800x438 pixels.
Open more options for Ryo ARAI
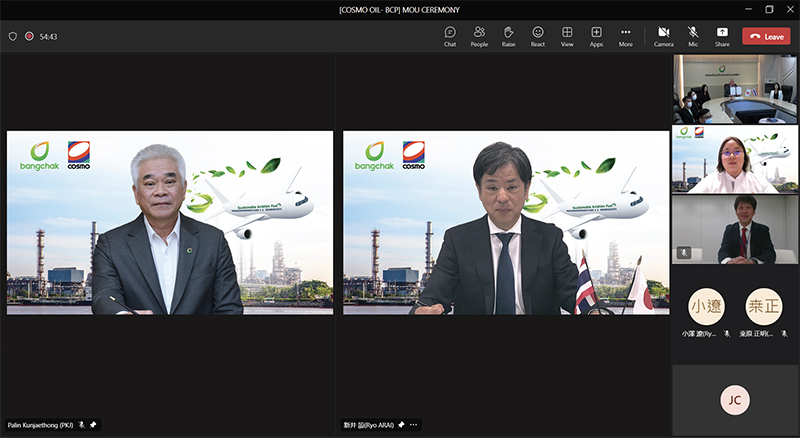click(413, 425)
